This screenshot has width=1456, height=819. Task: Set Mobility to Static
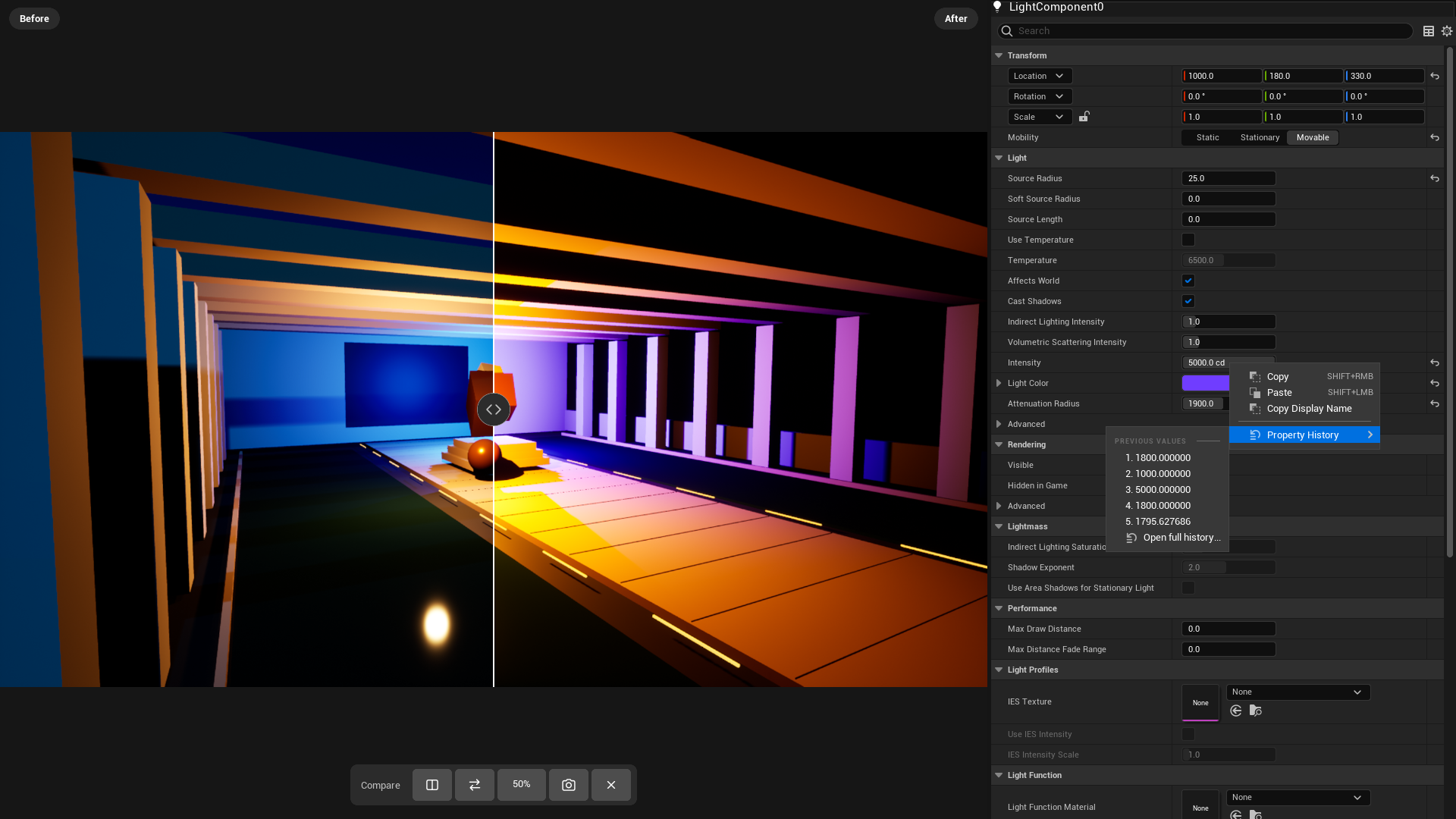tap(1208, 137)
